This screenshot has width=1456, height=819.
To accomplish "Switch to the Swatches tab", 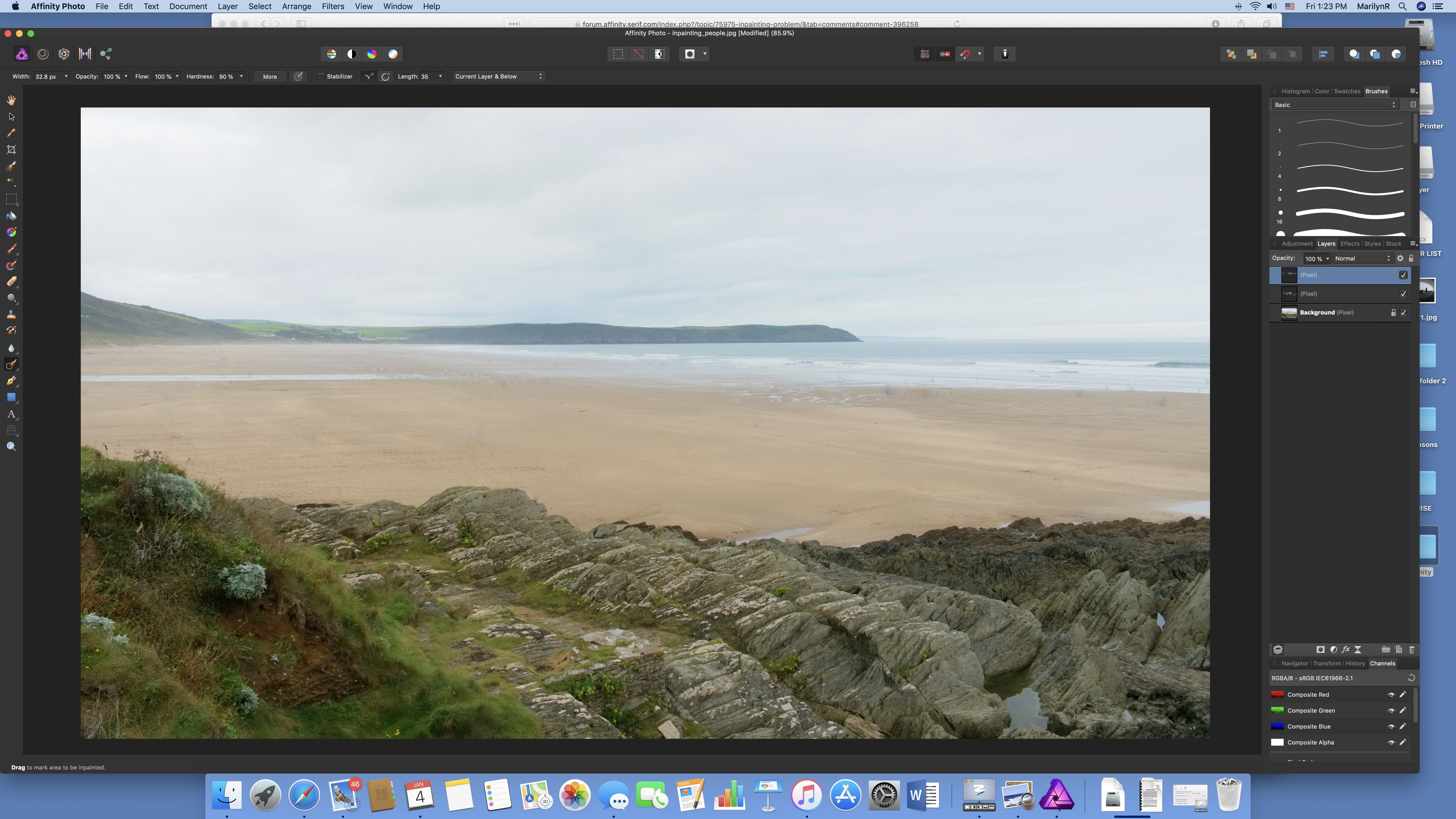I will tap(1347, 91).
